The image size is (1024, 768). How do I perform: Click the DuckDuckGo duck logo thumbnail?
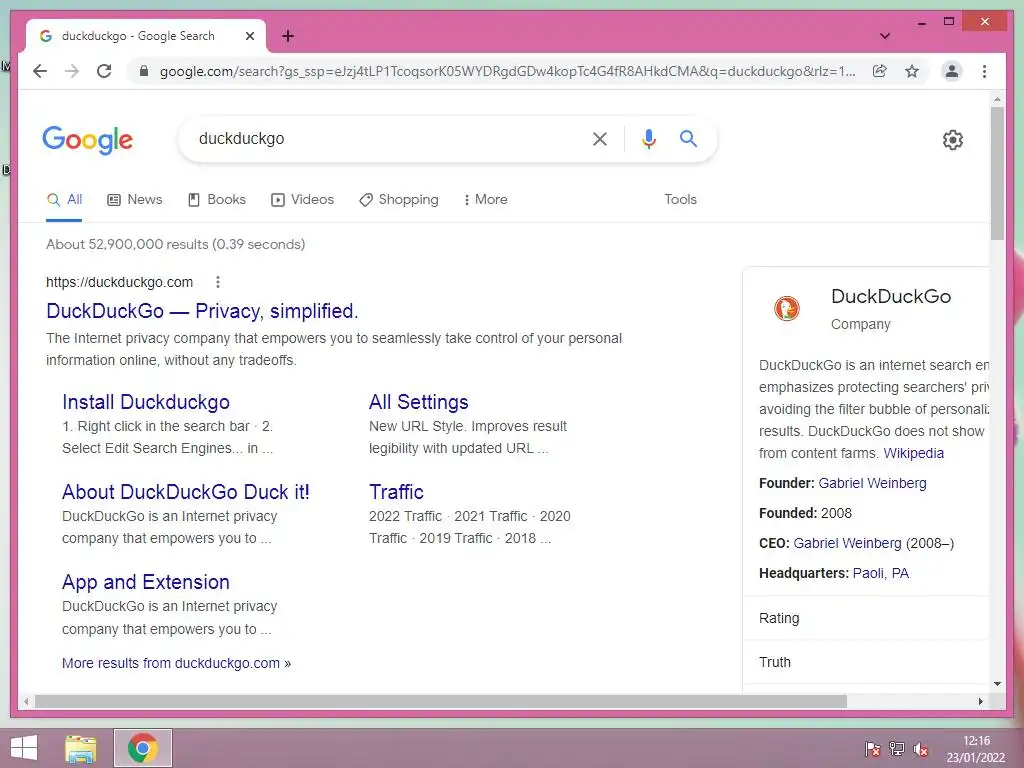pyautogui.click(x=787, y=308)
